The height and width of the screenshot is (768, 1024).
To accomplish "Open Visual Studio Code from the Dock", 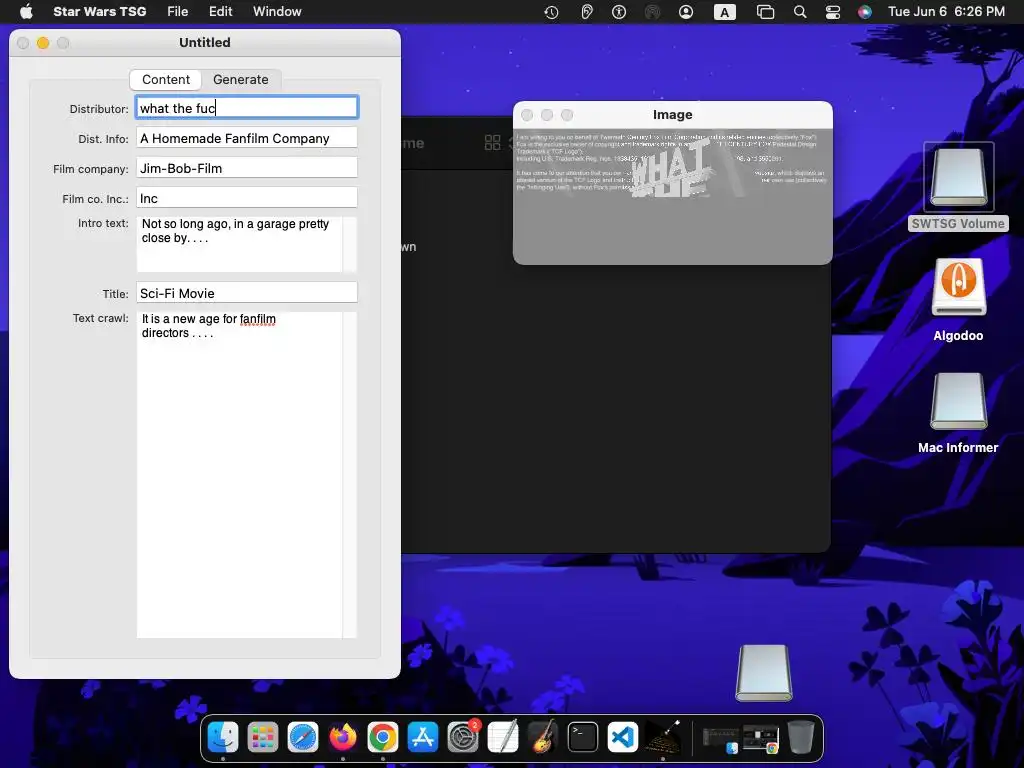I will 623,737.
